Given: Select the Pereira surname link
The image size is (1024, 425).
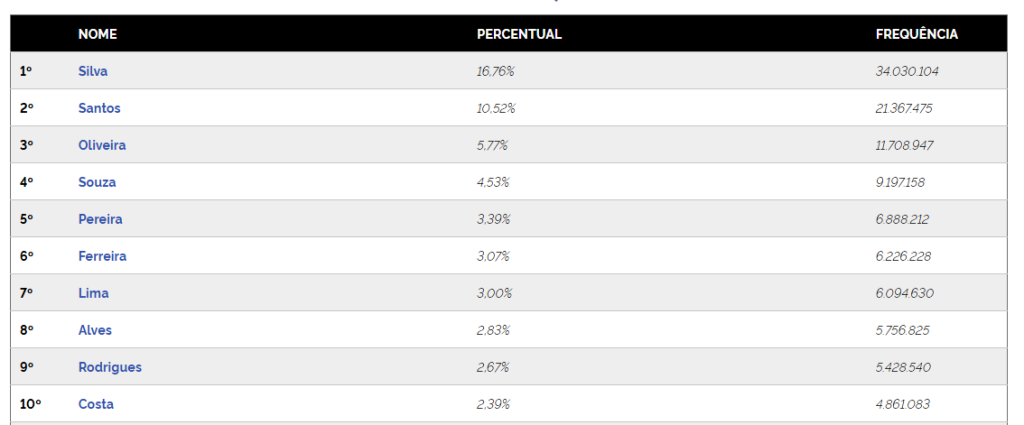Looking at the screenshot, I should (100, 219).
